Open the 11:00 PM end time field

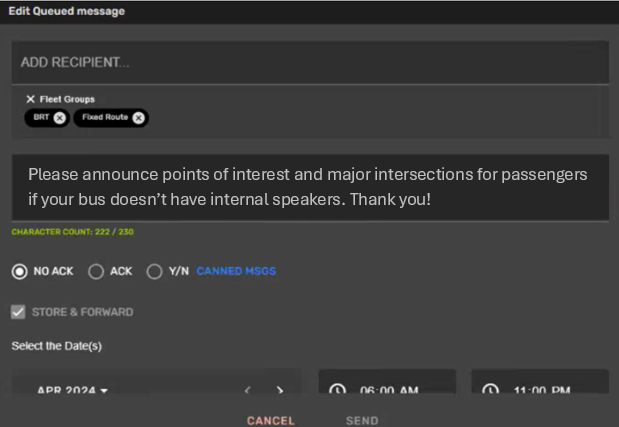(541, 390)
